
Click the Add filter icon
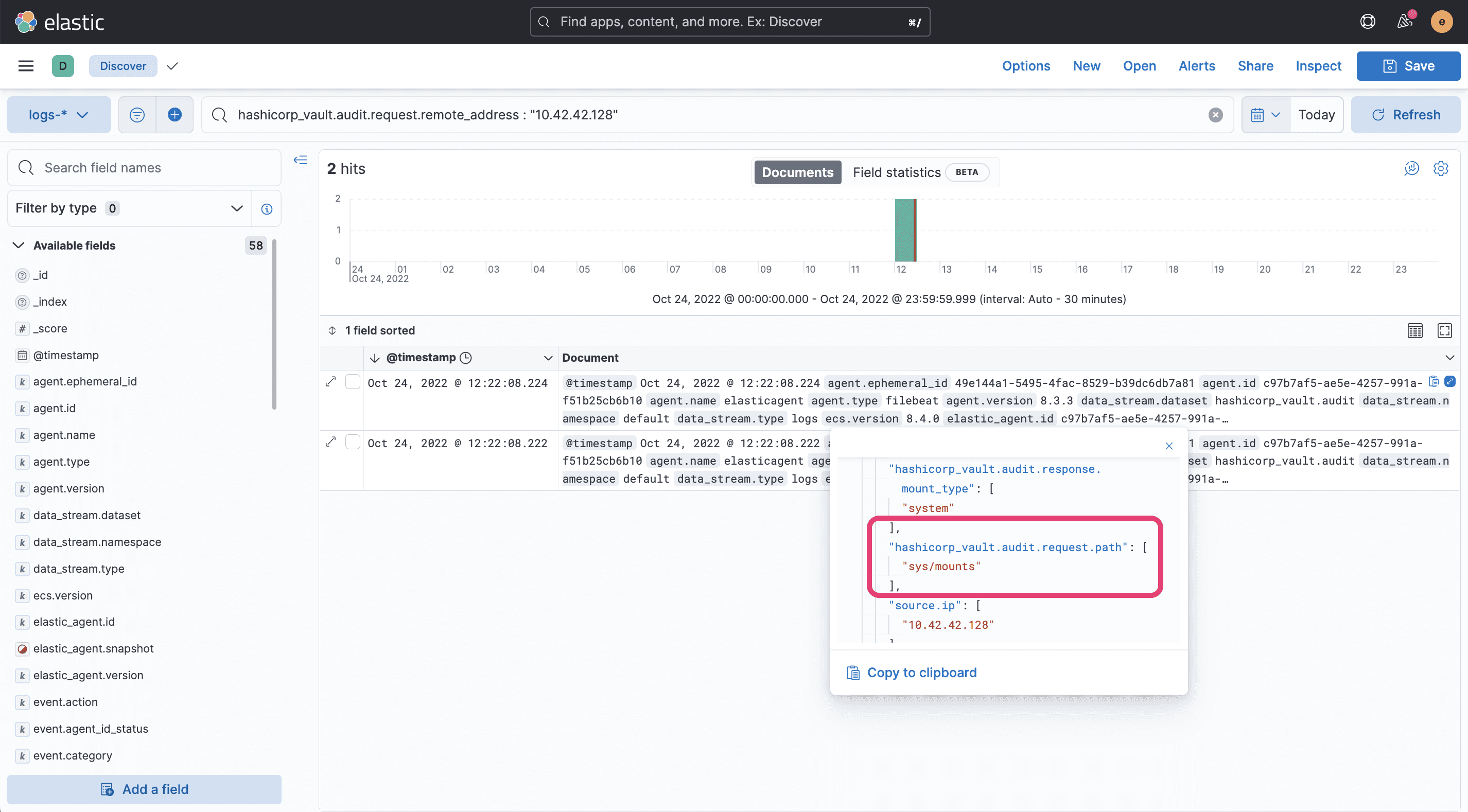pyautogui.click(x=174, y=114)
